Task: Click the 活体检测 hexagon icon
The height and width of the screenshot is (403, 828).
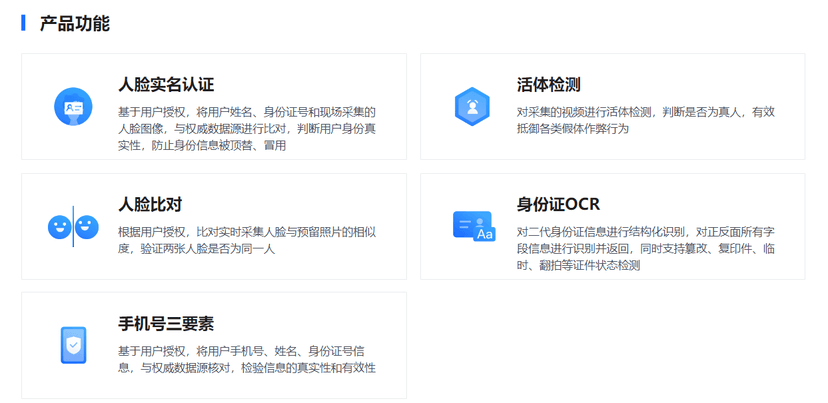Action: 472,107
